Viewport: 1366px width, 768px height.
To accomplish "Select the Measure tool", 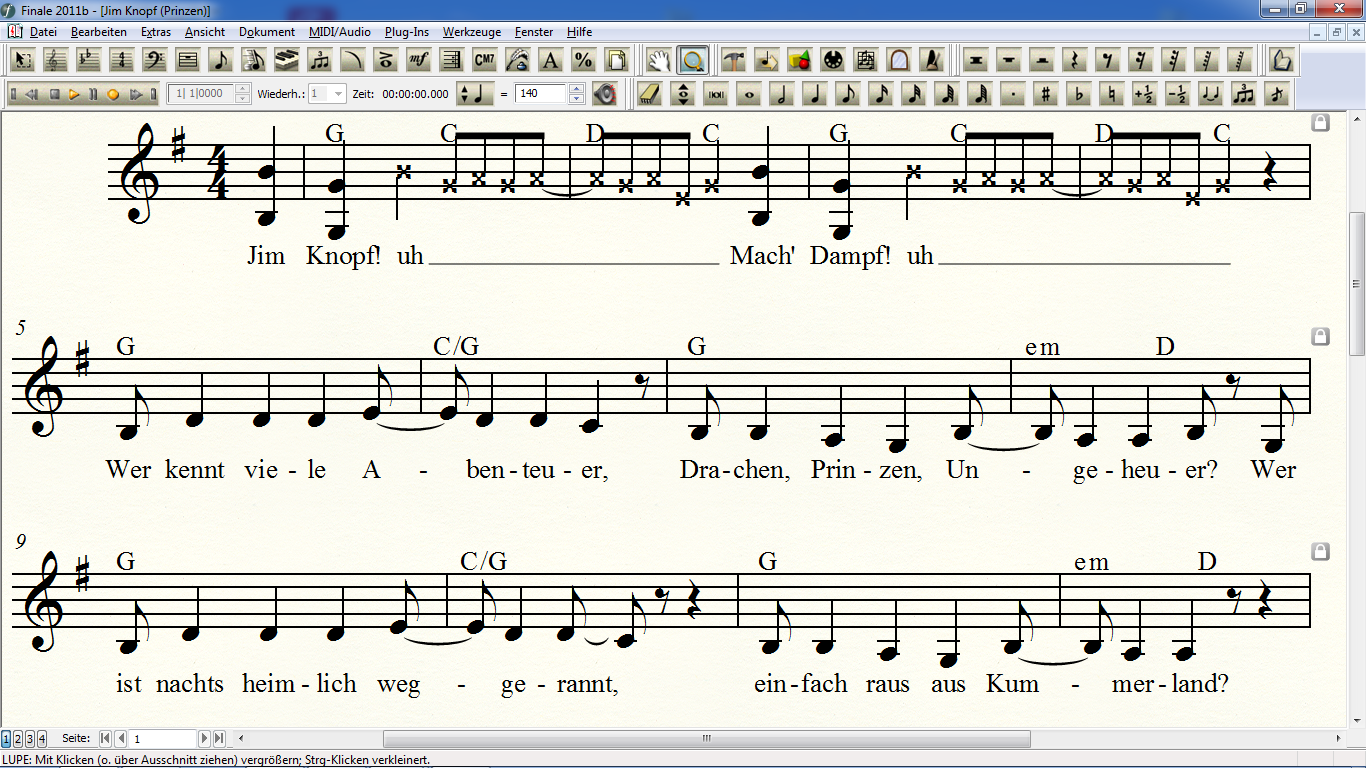I will 188,60.
